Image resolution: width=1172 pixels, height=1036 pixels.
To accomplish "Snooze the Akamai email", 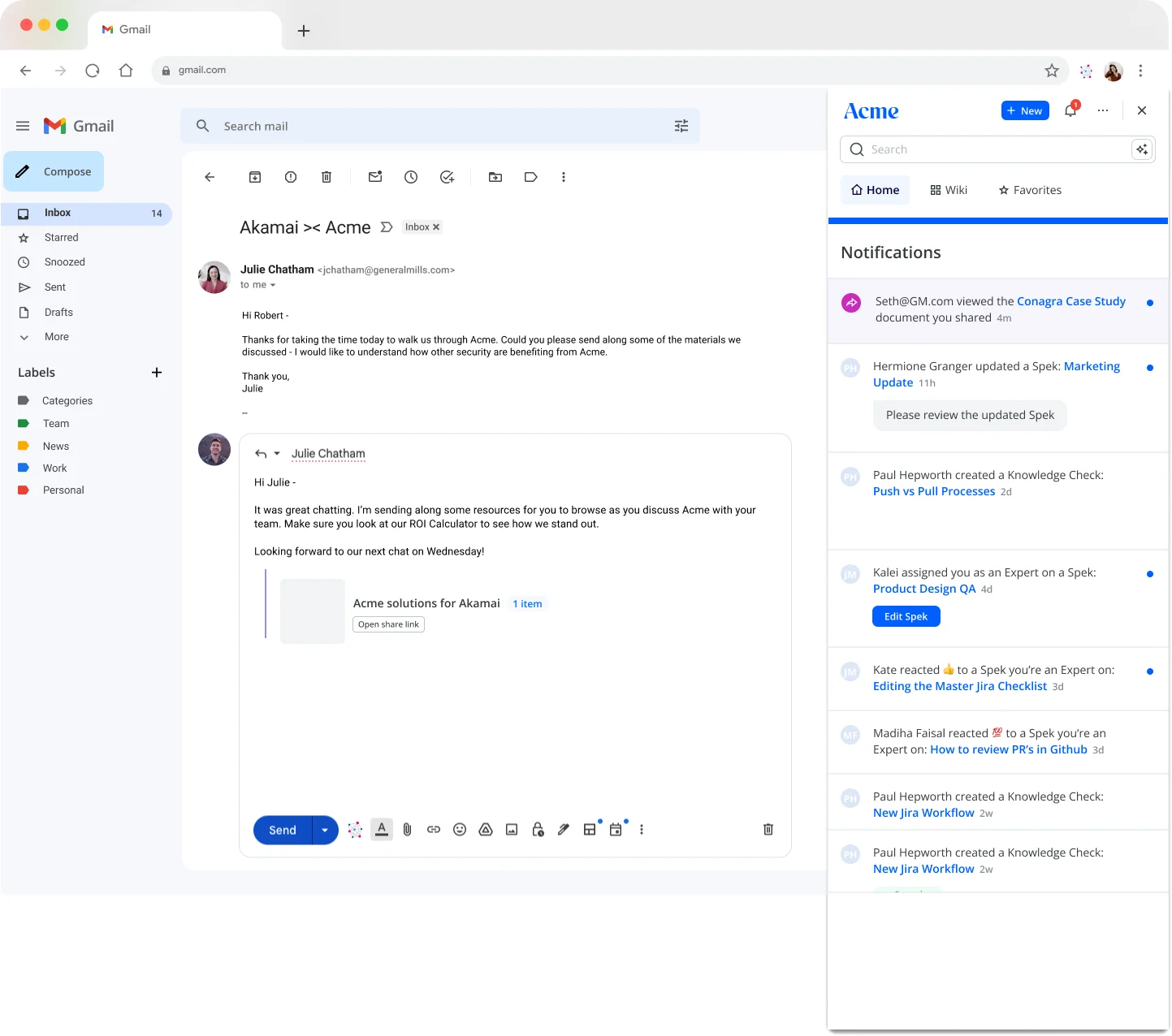I will click(x=411, y=177).
